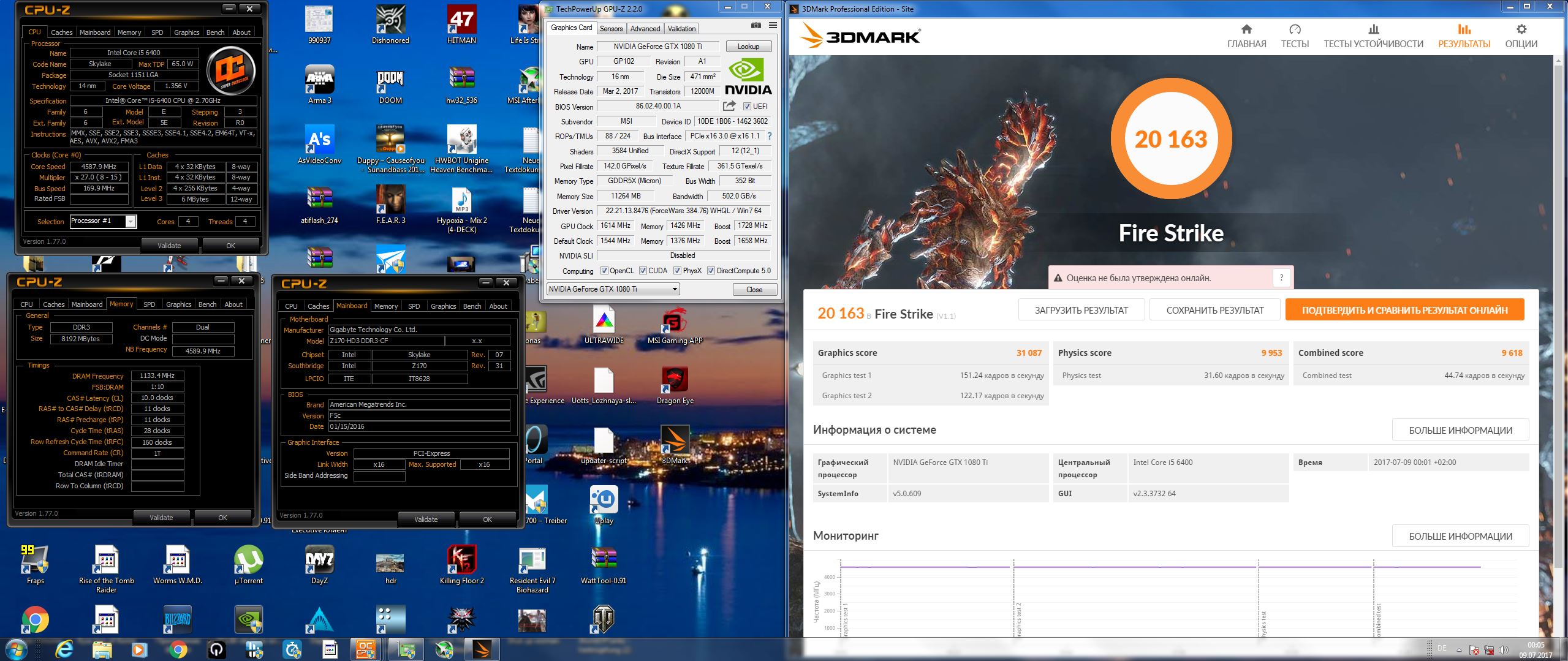Image resolution: width=1568 pixels, height=661 pixels.
Task: Open the hw32_536 archive on desktop
Action: [461, 85]
